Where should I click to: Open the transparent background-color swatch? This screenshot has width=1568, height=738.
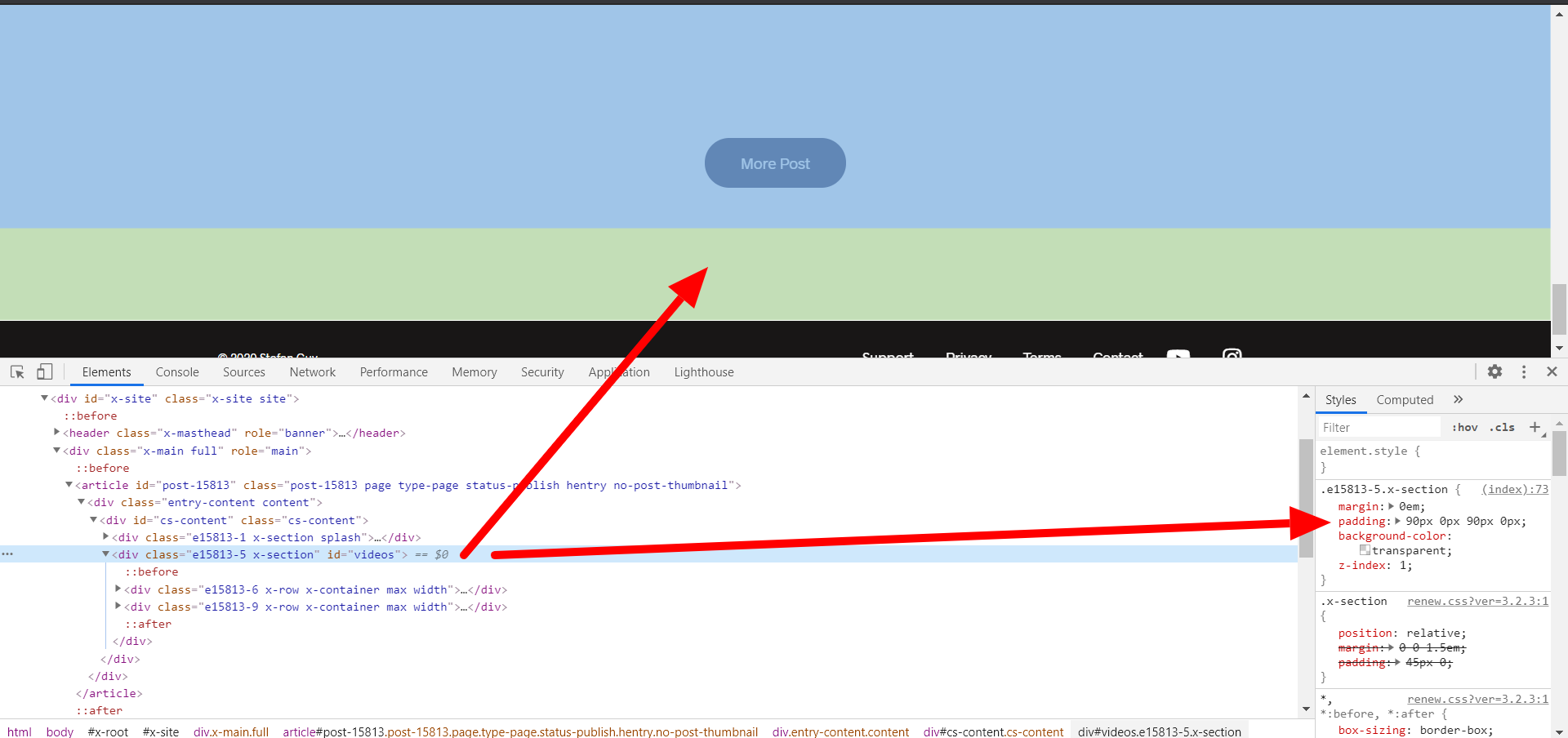(1365, 550)
